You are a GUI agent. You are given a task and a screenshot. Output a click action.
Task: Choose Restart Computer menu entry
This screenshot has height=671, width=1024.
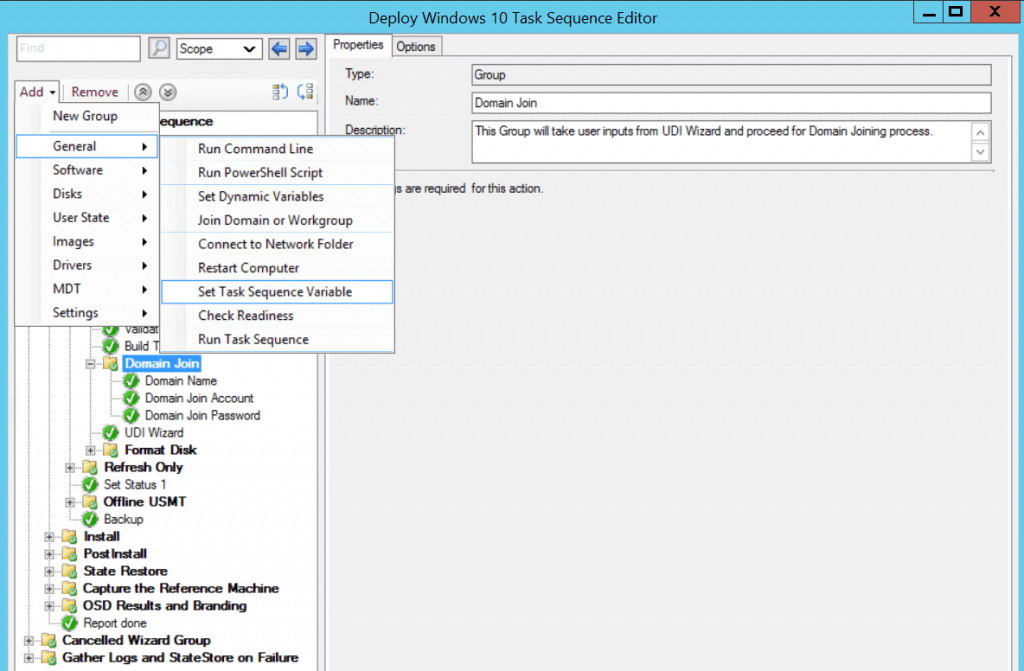[277, 268]
